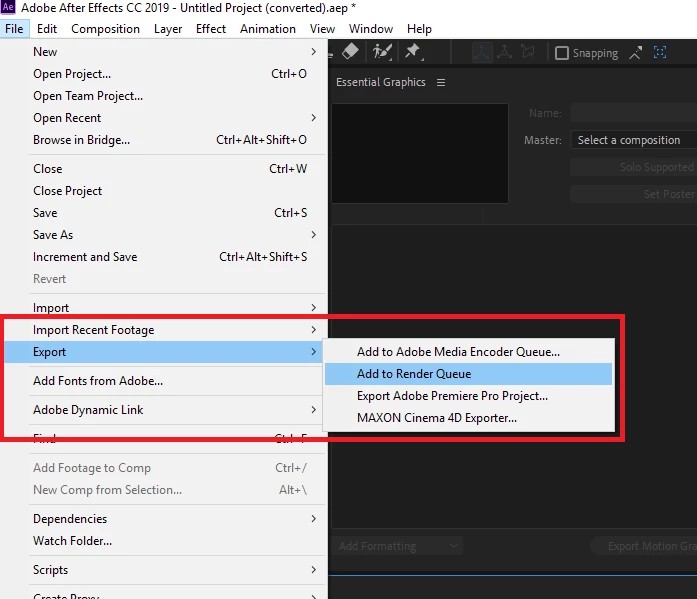Choose Save in File menu
This screenshot has height=599, width=697.
point(163,213)
